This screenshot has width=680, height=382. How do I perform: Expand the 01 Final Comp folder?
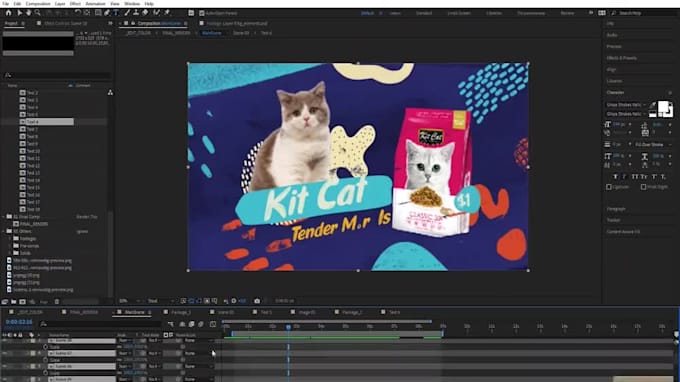point(4,216)
